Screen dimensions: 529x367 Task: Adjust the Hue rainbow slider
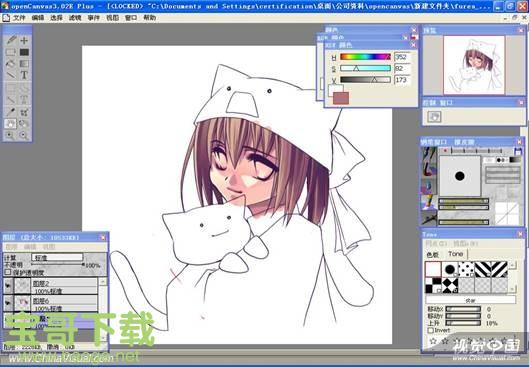[365, 57]
